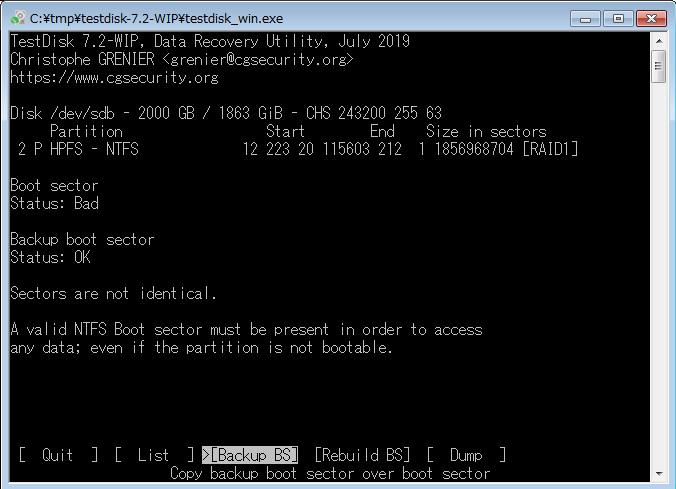
Task: Minimize the testdisk_win.exe window
Action: click(x=585, y=17)
